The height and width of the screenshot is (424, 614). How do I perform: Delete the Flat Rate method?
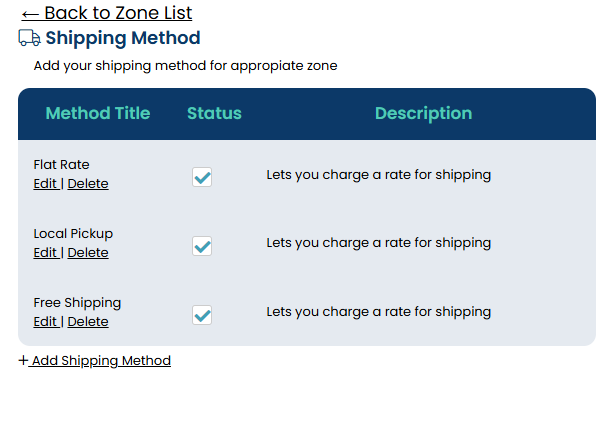[88, 184]
